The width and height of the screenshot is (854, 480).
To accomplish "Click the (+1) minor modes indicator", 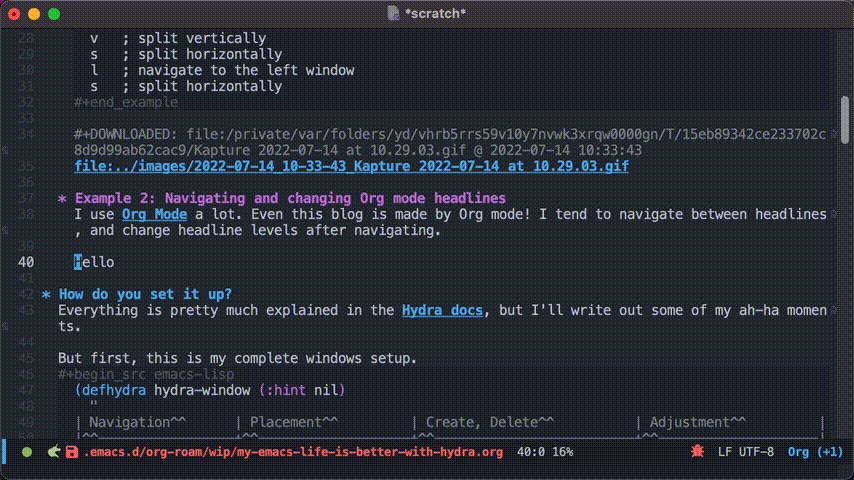I will click(829, 452).
